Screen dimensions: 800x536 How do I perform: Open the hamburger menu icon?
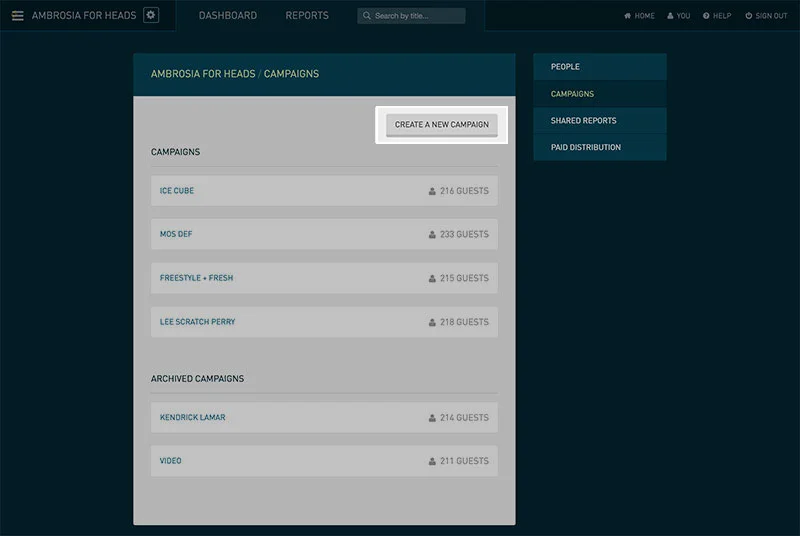coord(17,15)
